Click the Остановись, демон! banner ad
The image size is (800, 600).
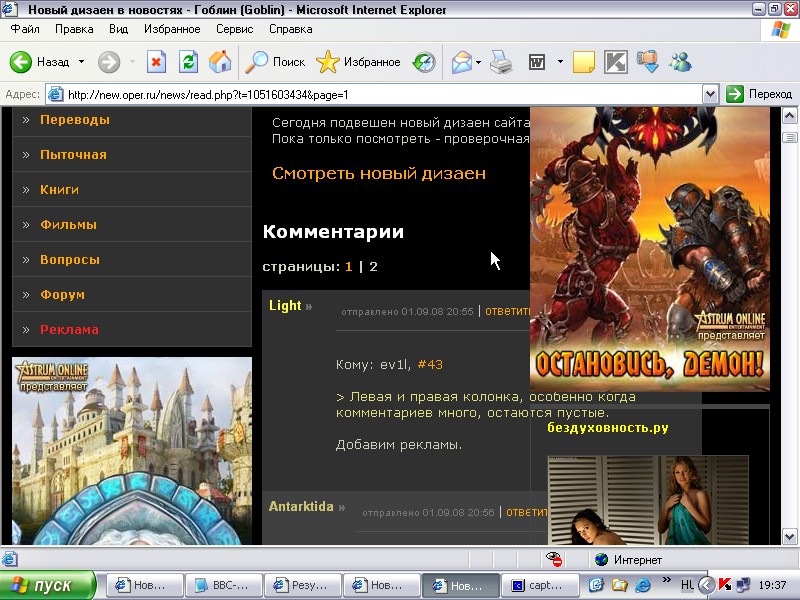pyautogui.click(x=649, y=248)
